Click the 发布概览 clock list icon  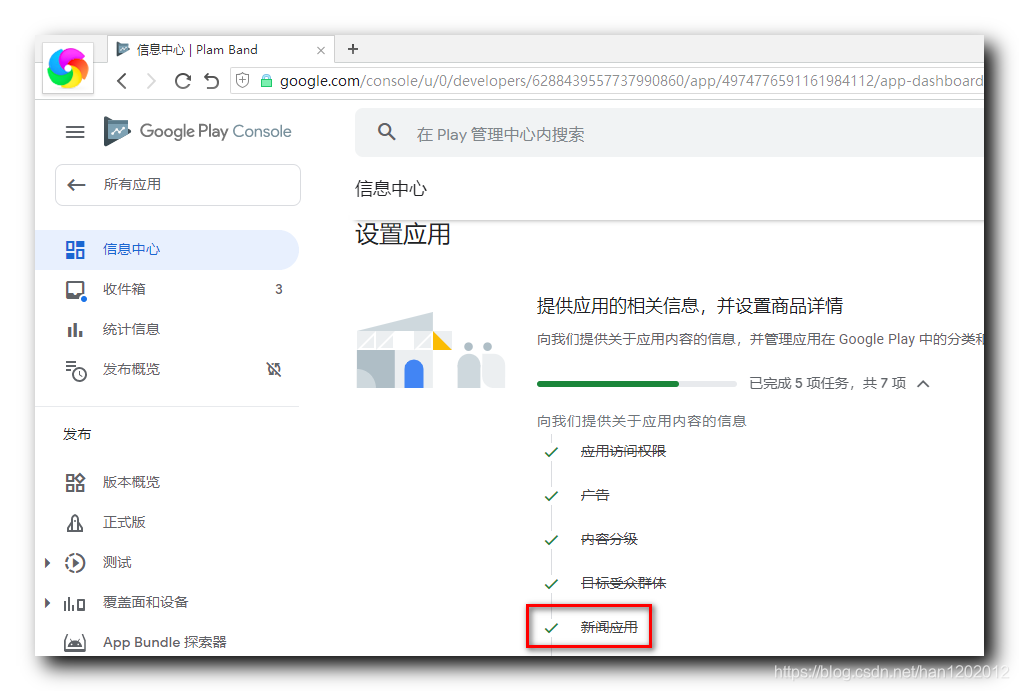(x=75, y=371)
